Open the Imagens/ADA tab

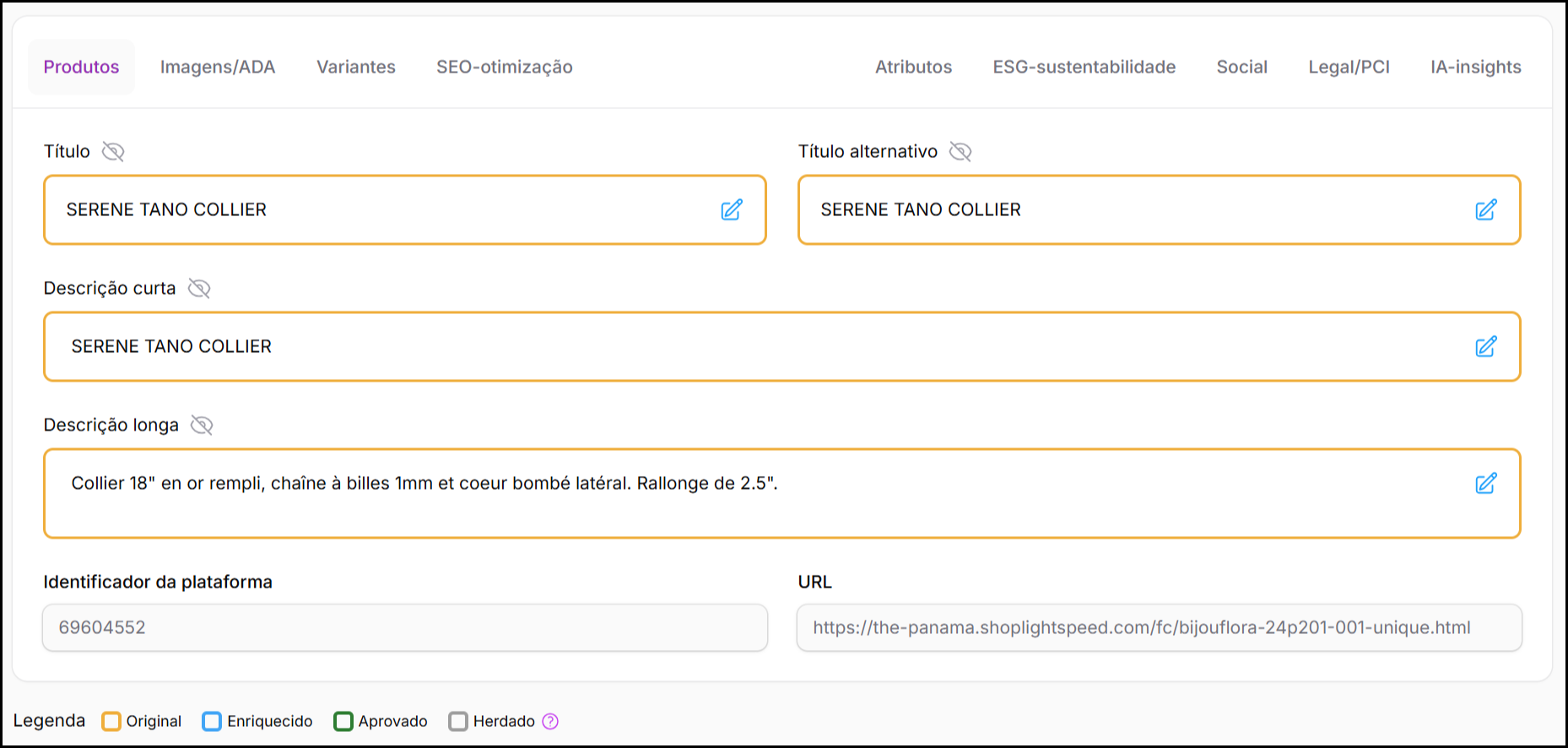218,67
